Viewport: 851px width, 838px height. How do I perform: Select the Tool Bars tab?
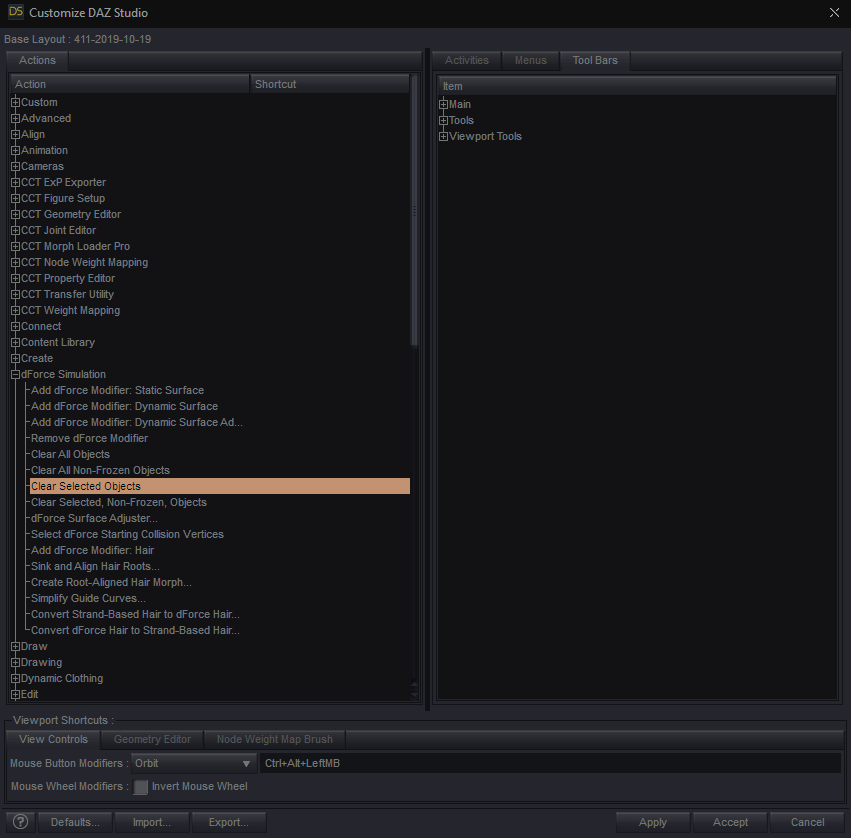point(595,60)
